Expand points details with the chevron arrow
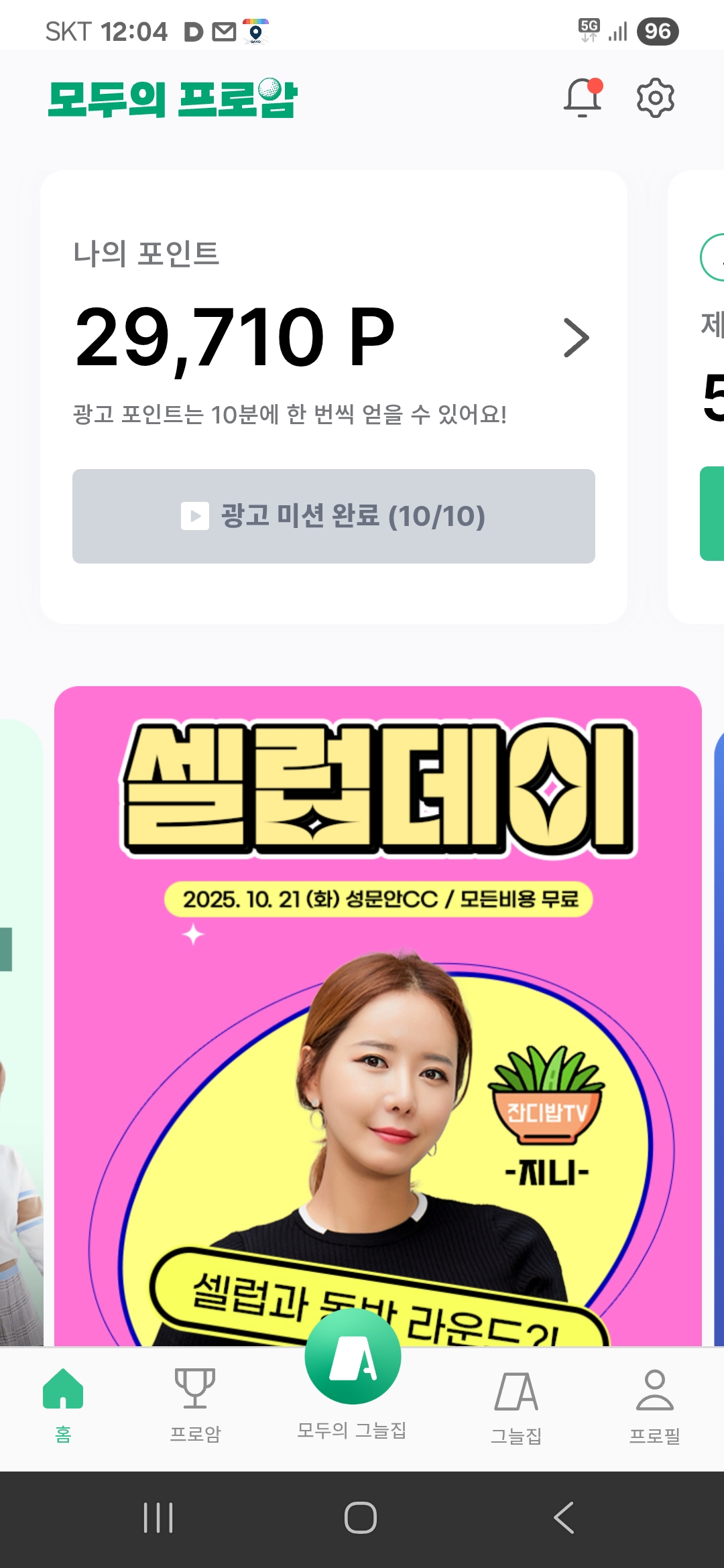Viewport: 724px width, 1568px height. [x=576, y=338]
